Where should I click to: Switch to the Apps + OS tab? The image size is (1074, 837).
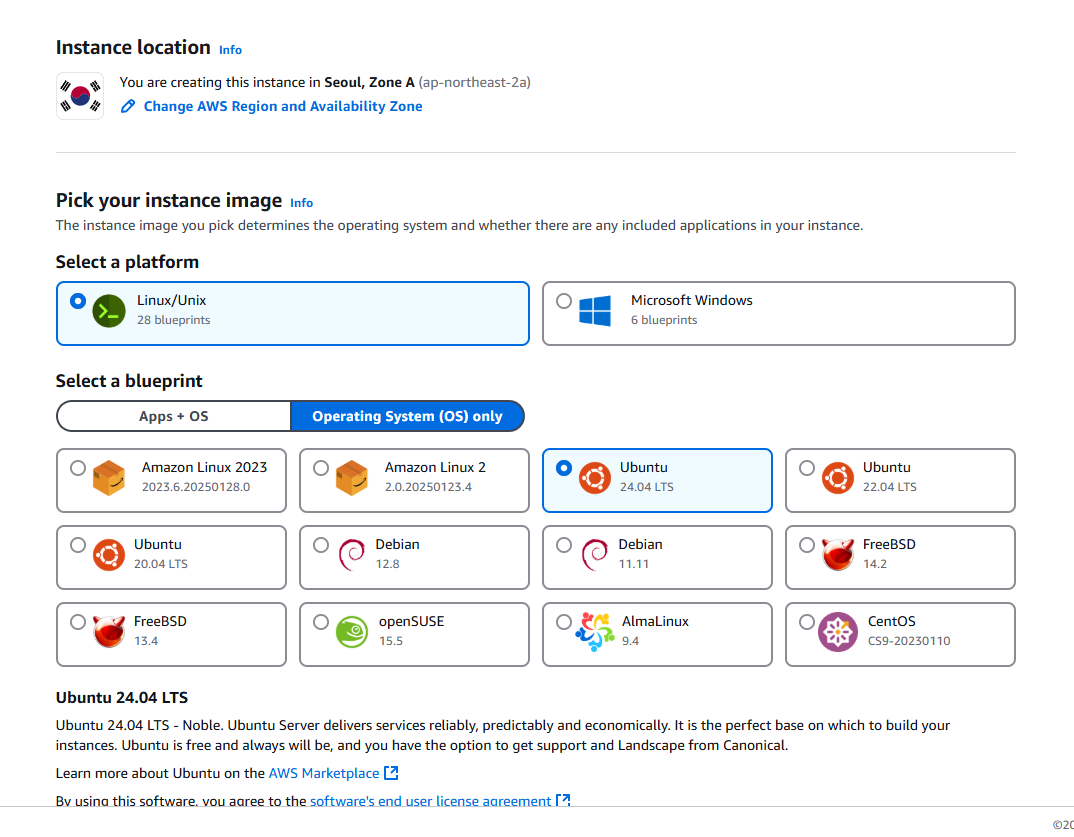[x=174, y=416]
